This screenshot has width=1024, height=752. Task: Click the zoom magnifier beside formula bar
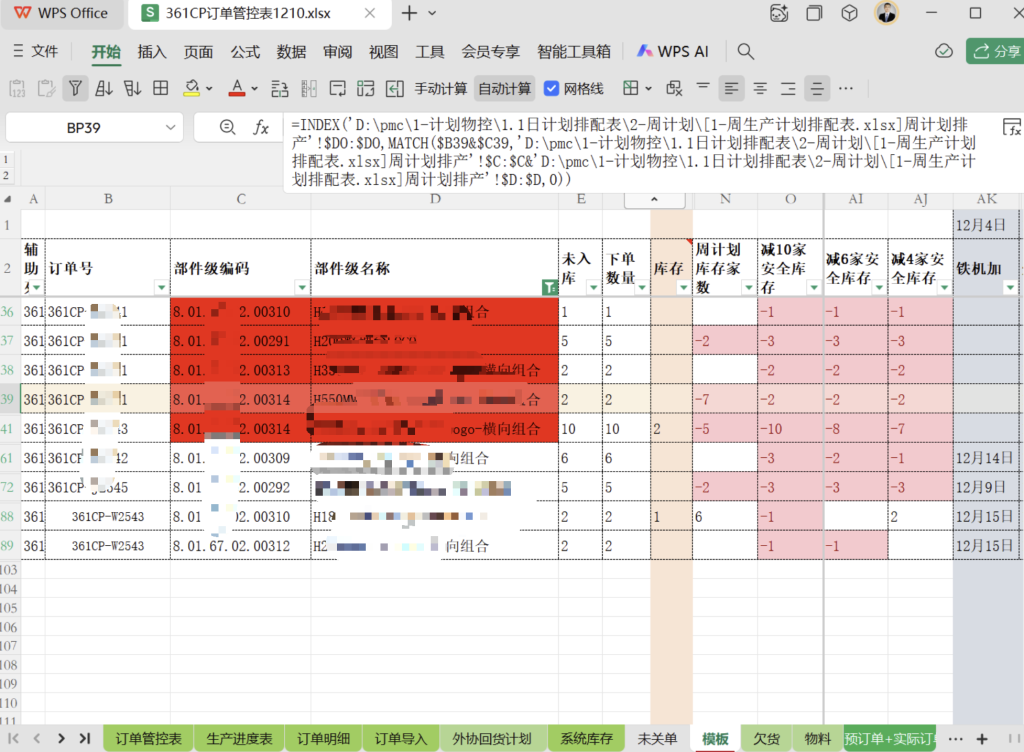click(x=227, y=127)
